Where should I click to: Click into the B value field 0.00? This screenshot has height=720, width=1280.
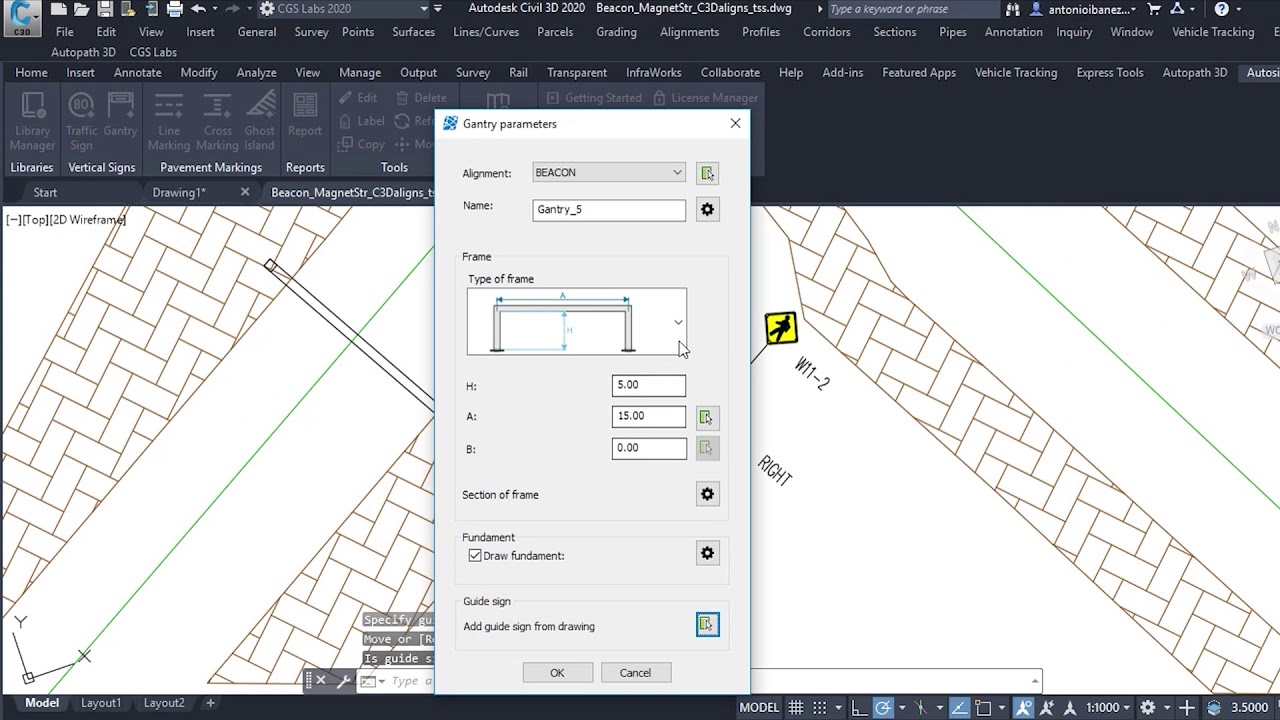[648, 448]
